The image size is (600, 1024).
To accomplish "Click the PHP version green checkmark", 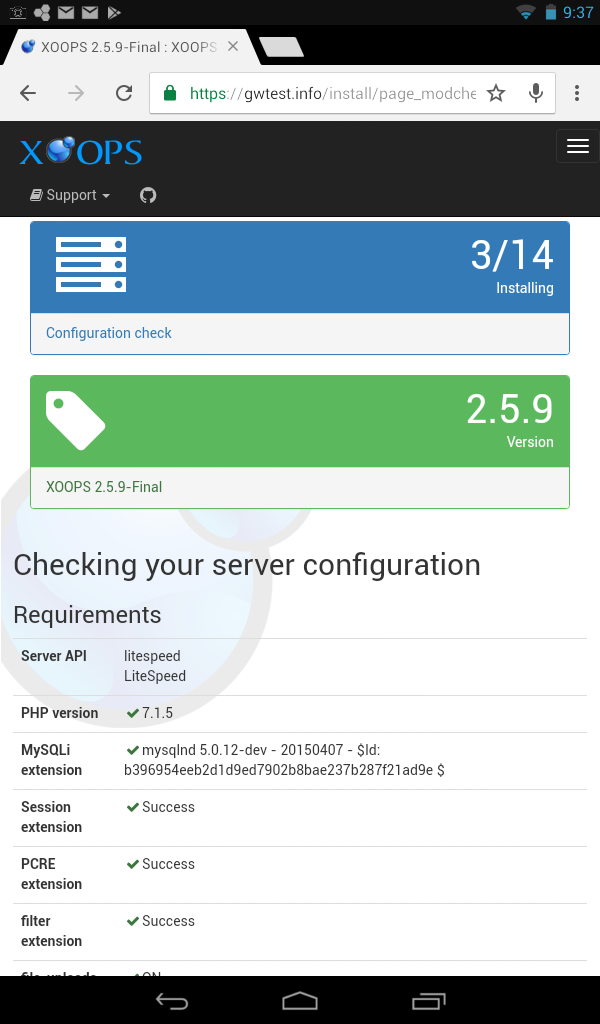I will tap(133, 713).
